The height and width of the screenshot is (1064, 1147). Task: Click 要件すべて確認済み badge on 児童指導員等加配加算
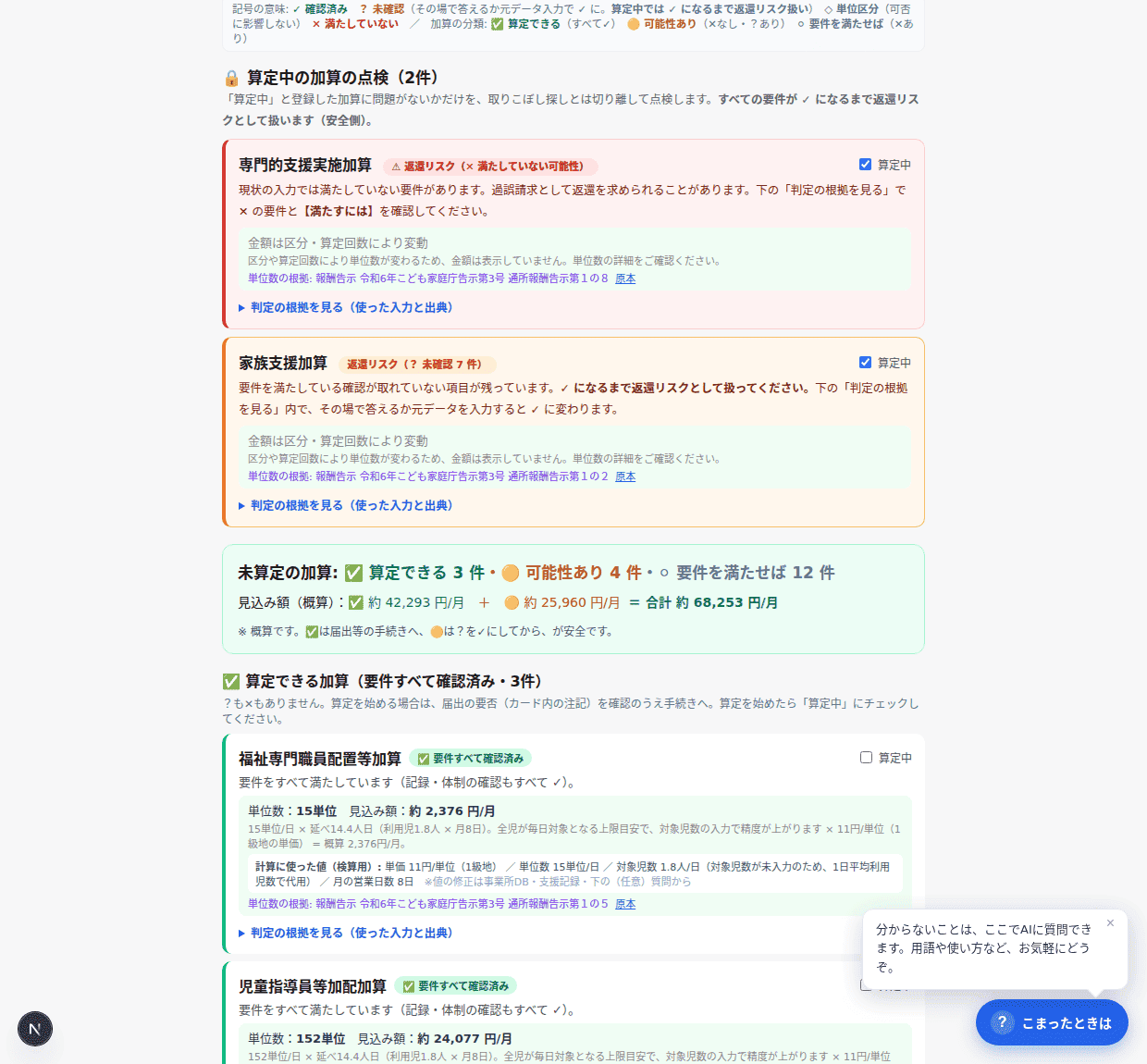click(455, 986)
